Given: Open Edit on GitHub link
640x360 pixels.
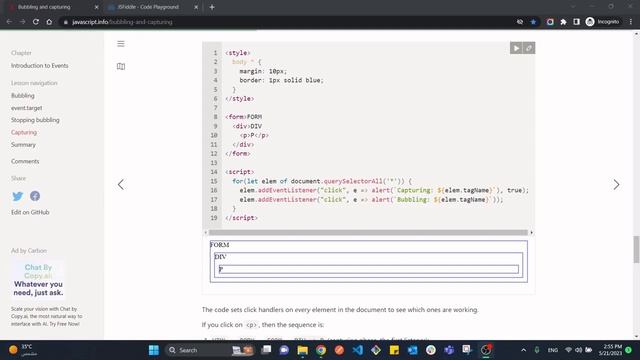Looking at the screenshot, I should (30, 212).
